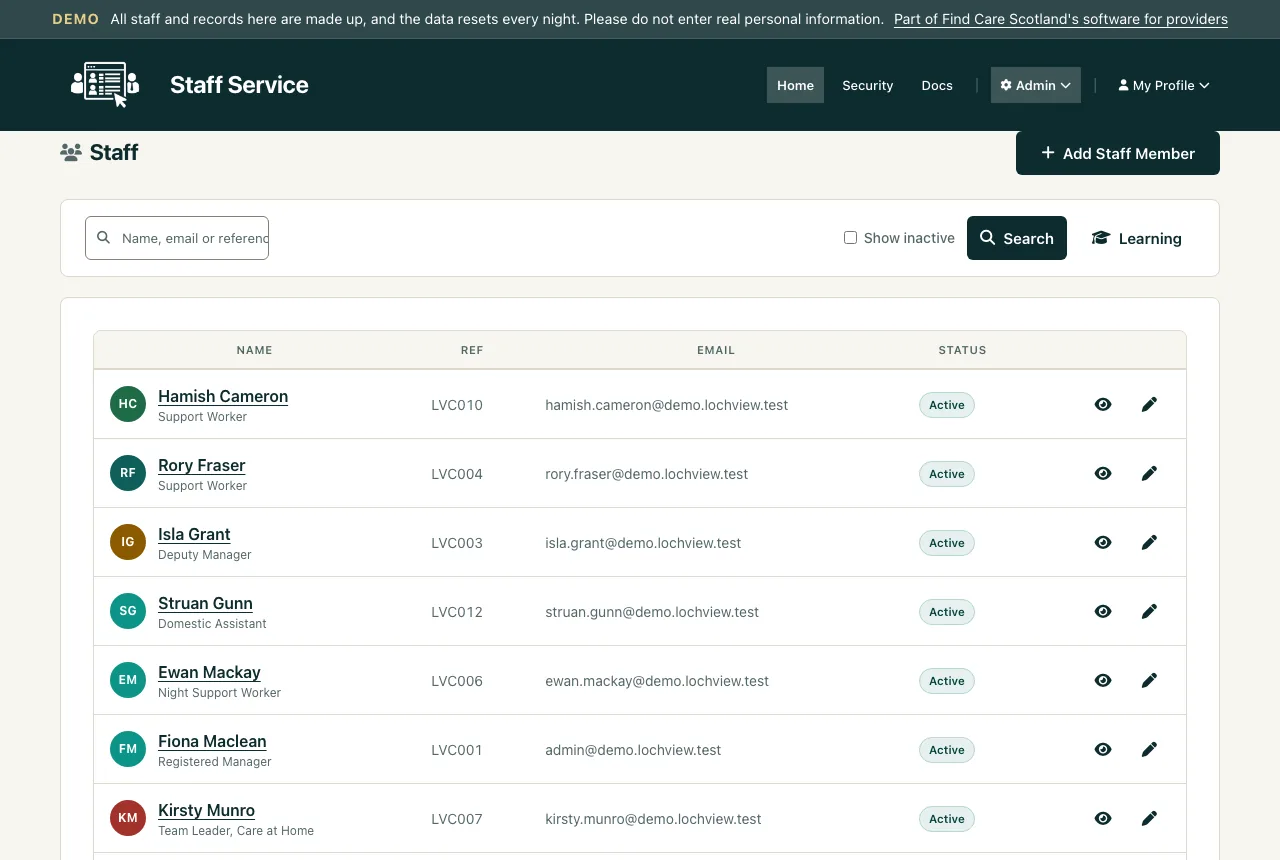The height and width of the screenshot is (860, 1280).
Task: Open Fiona Maclean's name link
Action: click(x=212, y=741)
